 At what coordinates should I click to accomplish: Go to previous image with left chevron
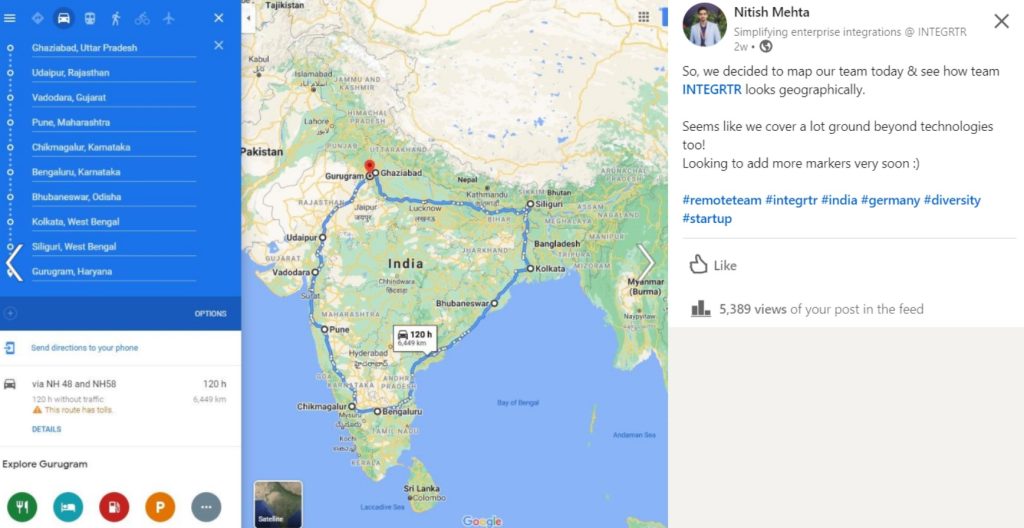[x=14, y=263]
